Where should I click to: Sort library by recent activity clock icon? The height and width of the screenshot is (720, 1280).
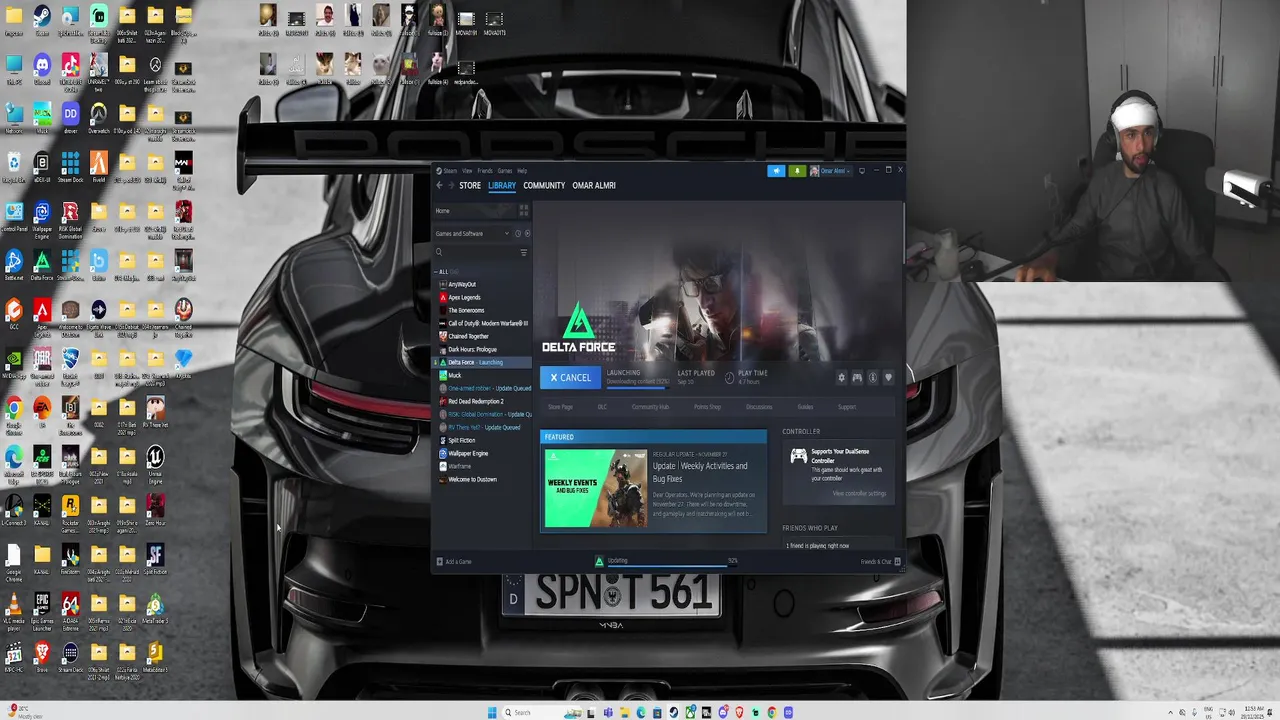517,234
